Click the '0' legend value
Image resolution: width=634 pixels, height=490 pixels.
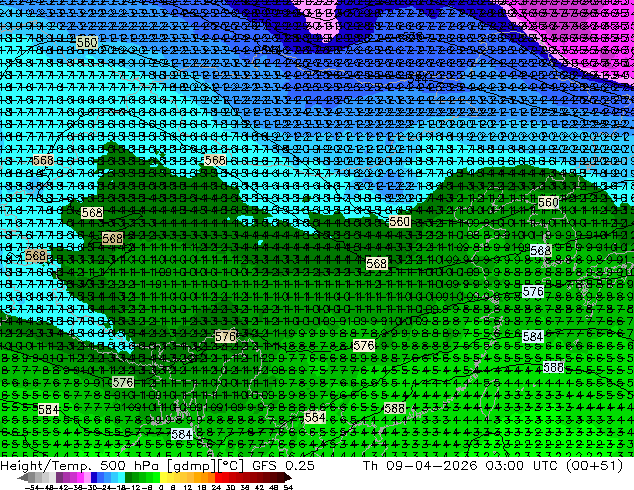161,487
